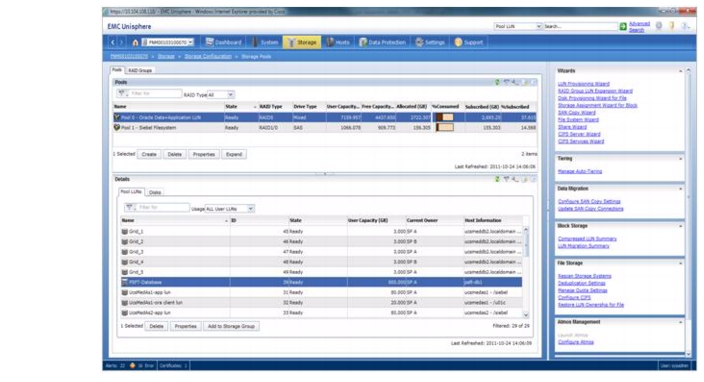Select the UcsMedAs2-app lun row

(321, 313)
